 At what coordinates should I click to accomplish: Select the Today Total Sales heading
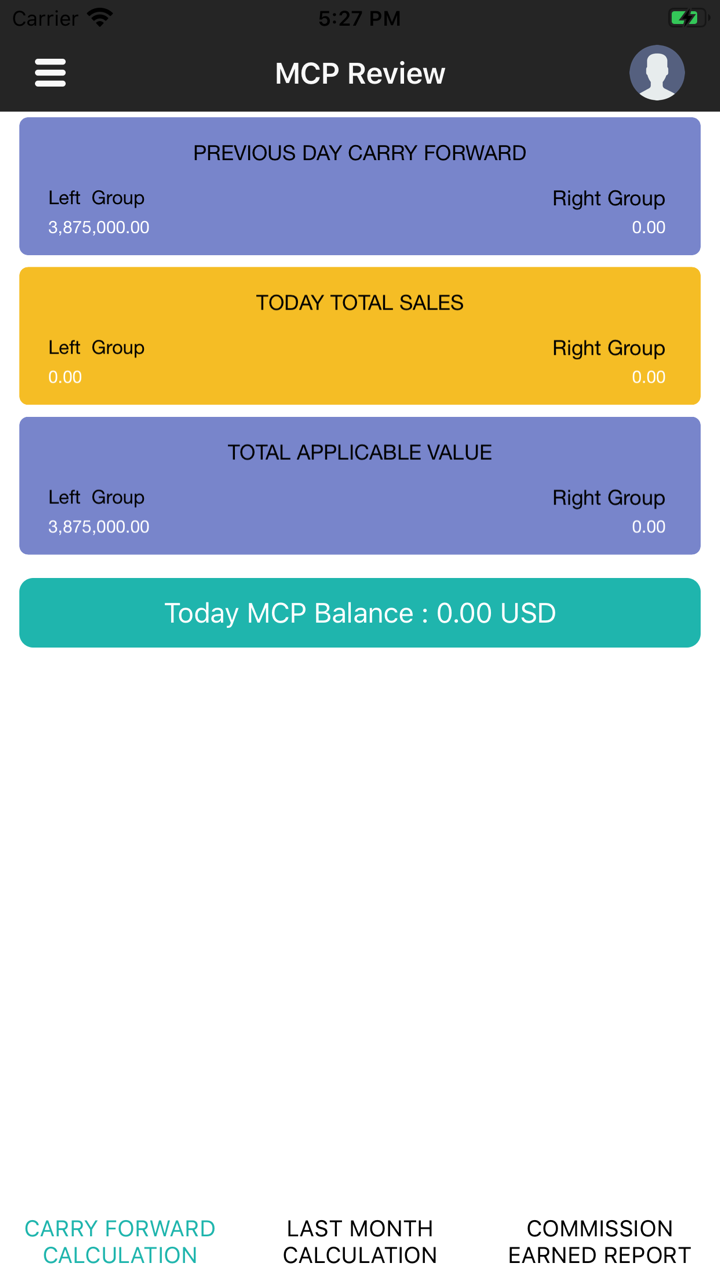[360, 303]
